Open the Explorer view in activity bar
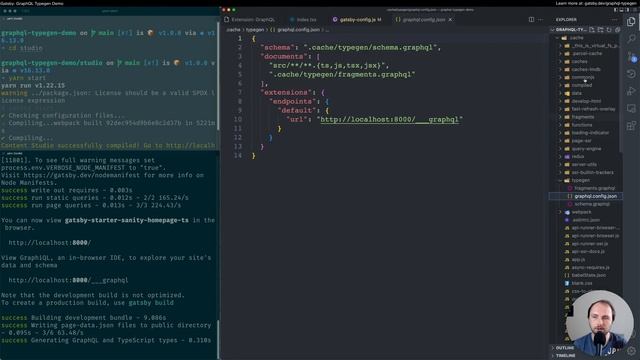 (x=631, y=21)
